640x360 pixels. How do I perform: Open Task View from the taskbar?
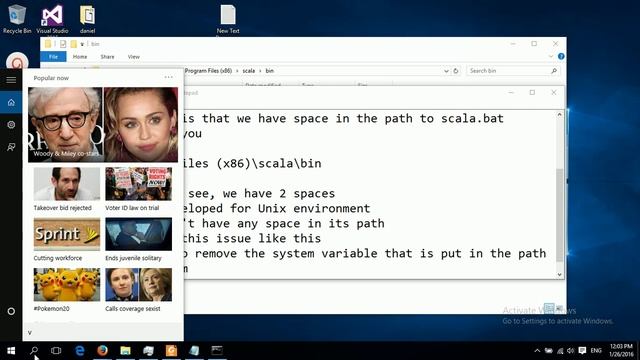tap(56, 351)
